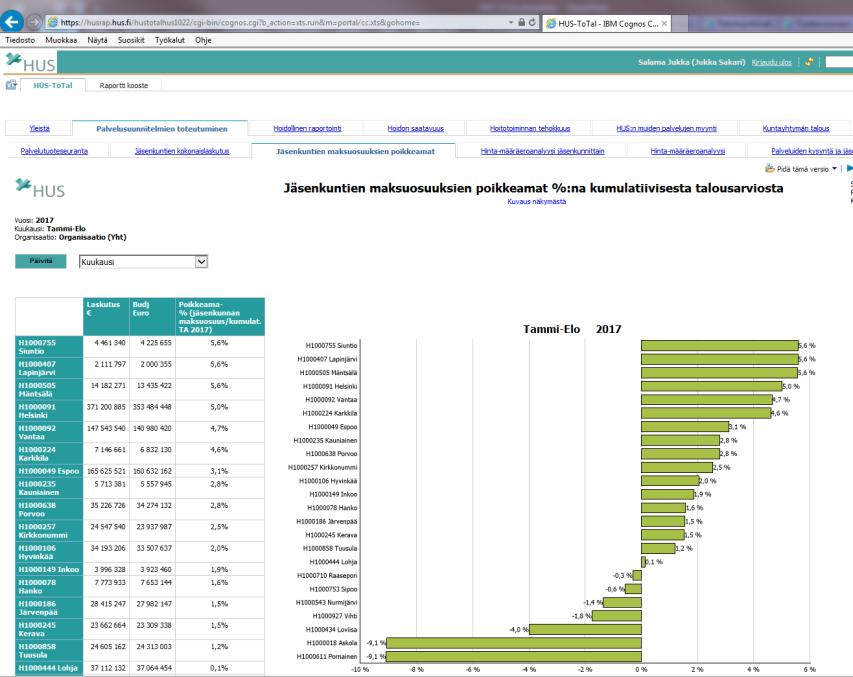Open the Kuntayhtymän talous tab
Viewport: 853px width, 677px height.
pos(796,128)
